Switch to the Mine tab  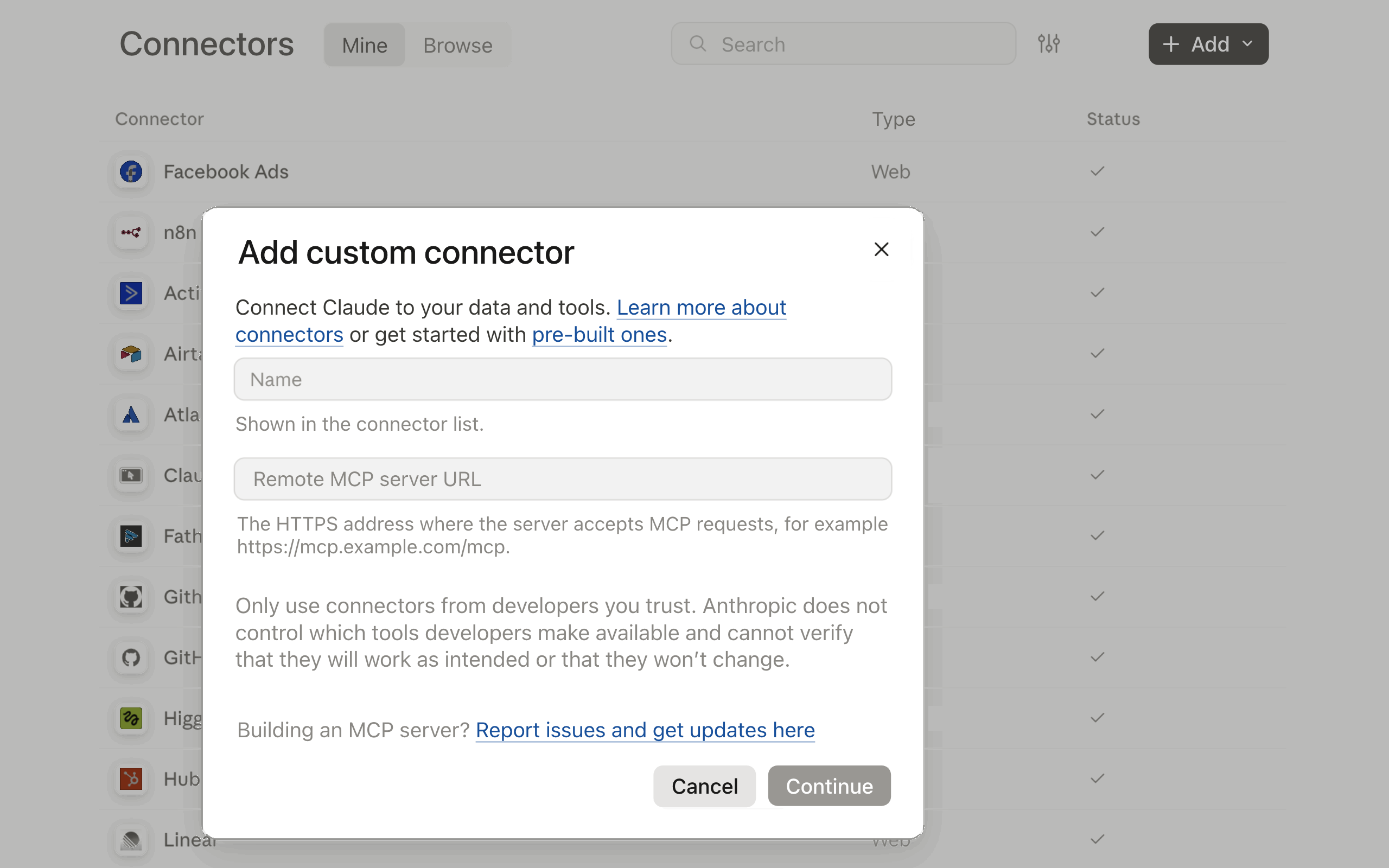pyautogui.click(x=365, y=45)
